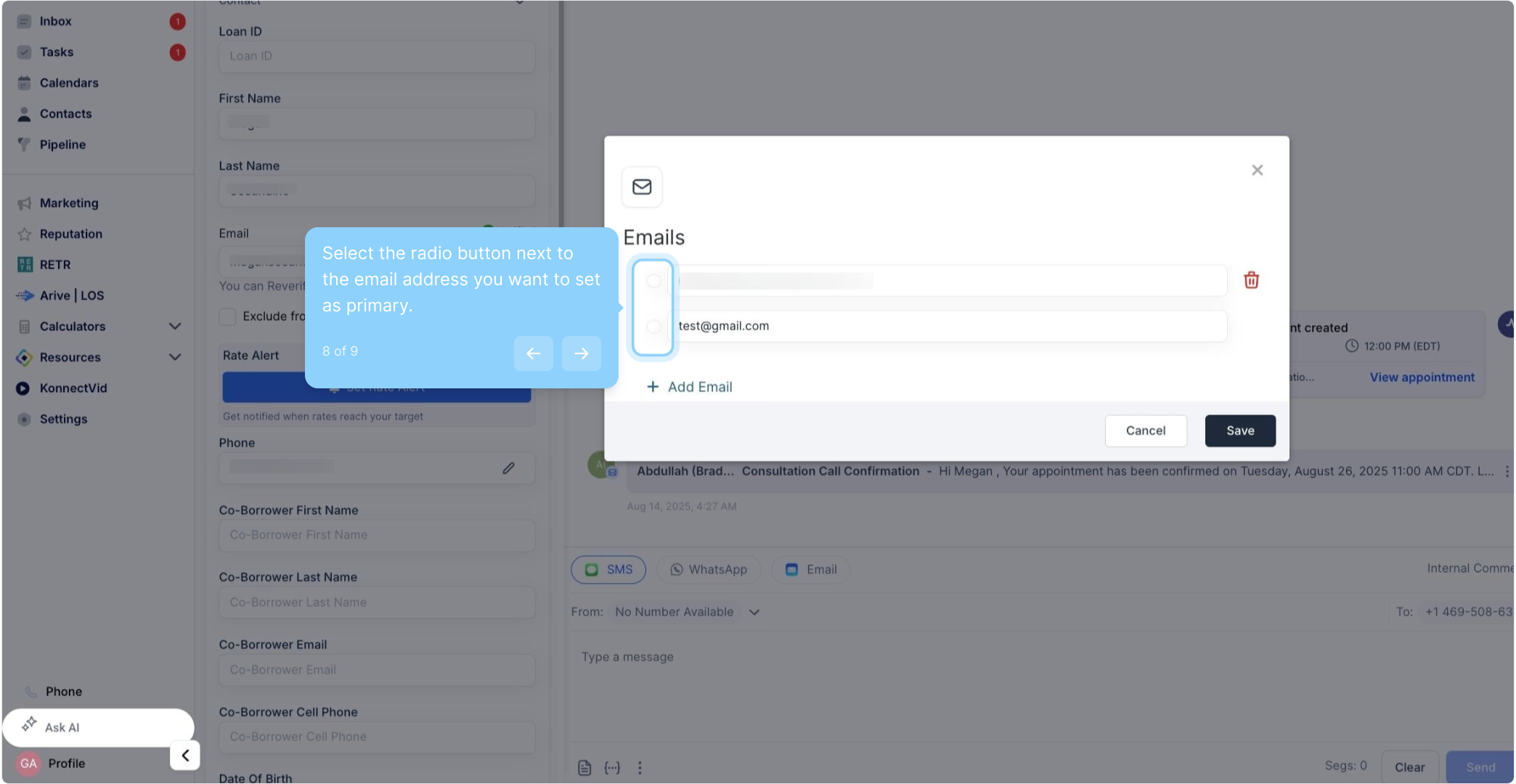Image resolution: width=1516 pixels, height=784 pixels.
Task: Go to next tour step arrow
Action: coord(581,354)
